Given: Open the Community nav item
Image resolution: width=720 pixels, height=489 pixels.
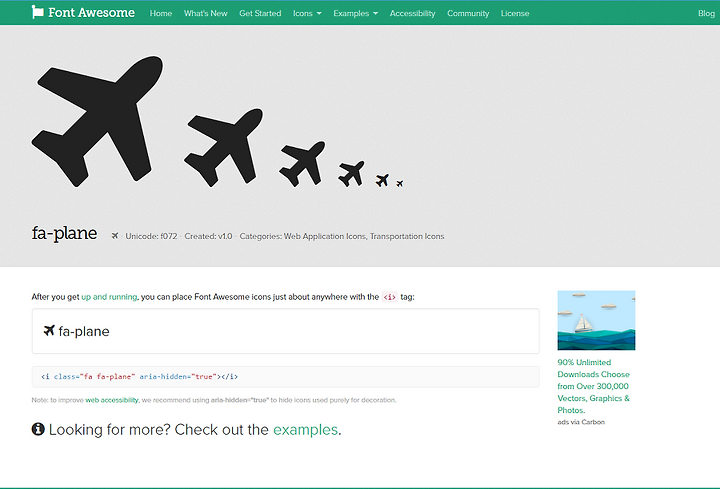Looking at the screenshot, I should (x=468, y=13).
